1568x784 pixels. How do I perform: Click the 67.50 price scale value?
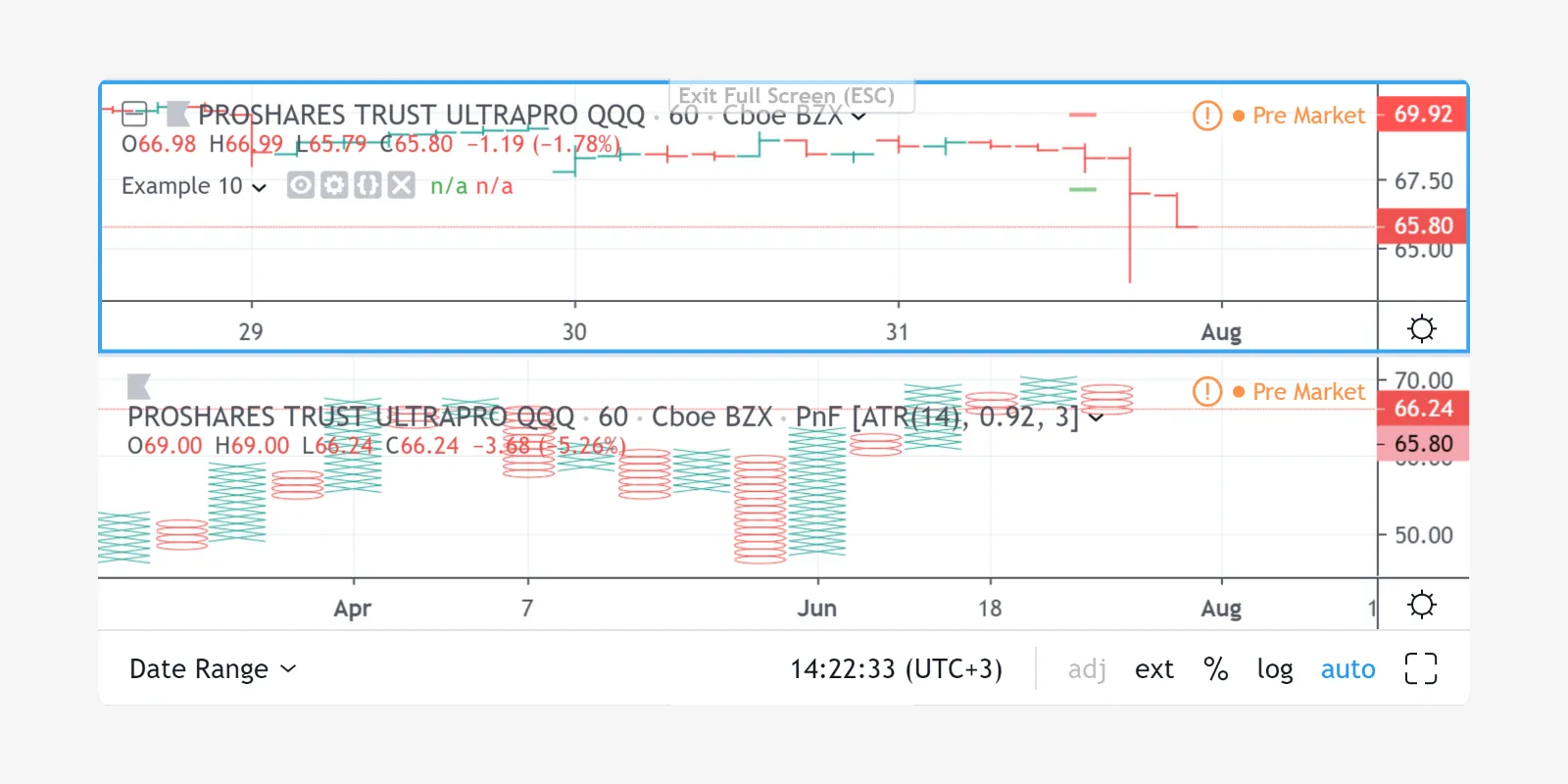coord(1424,181)
